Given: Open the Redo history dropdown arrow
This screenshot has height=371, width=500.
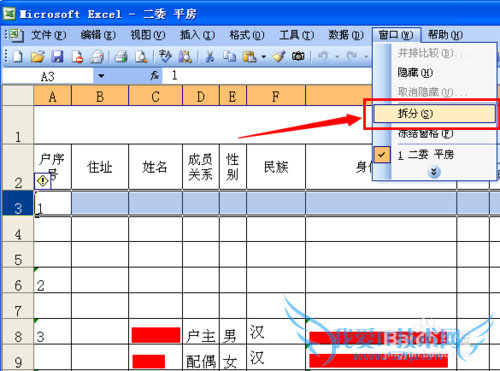Looking at the screenshot, I should [x=366, y=57].
